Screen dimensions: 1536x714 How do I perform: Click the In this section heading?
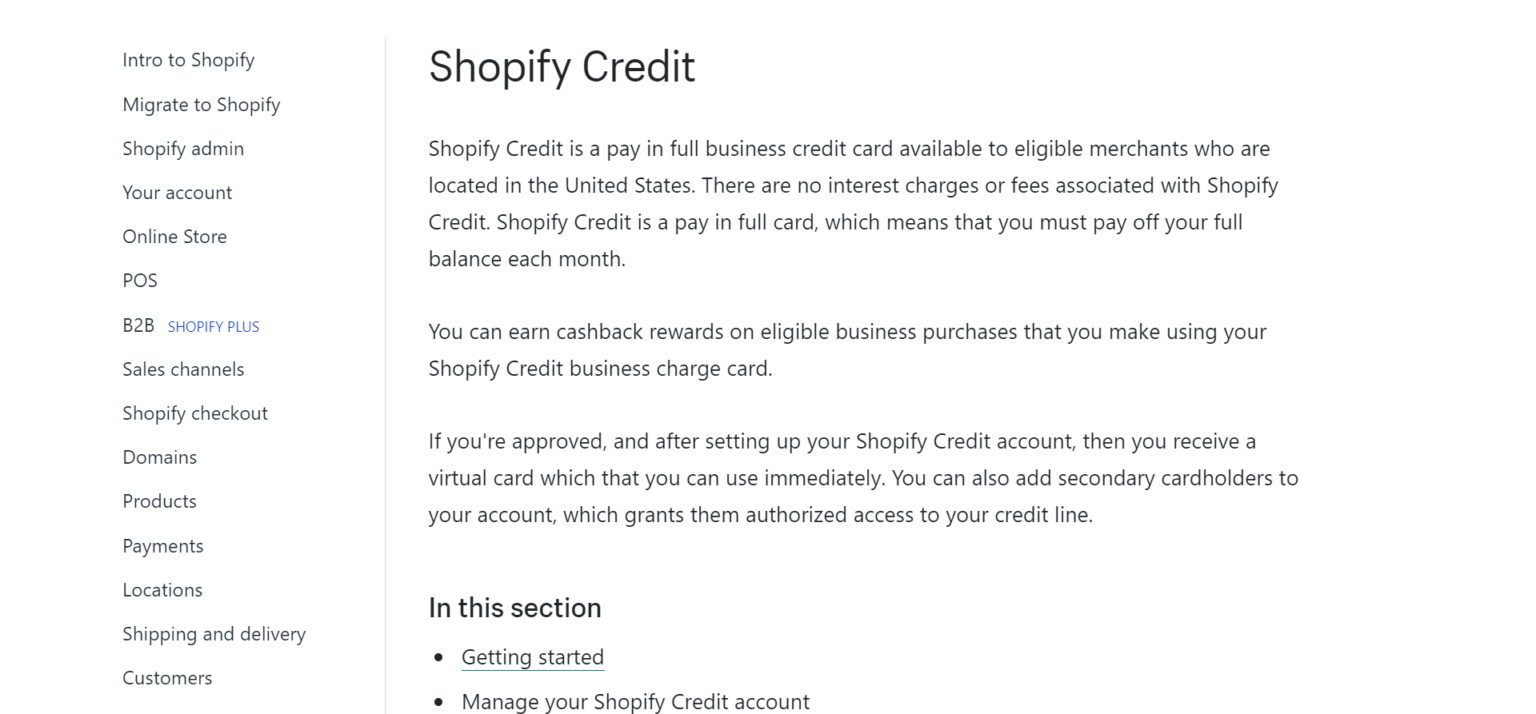pyautogui.click(x=514, y=607)
